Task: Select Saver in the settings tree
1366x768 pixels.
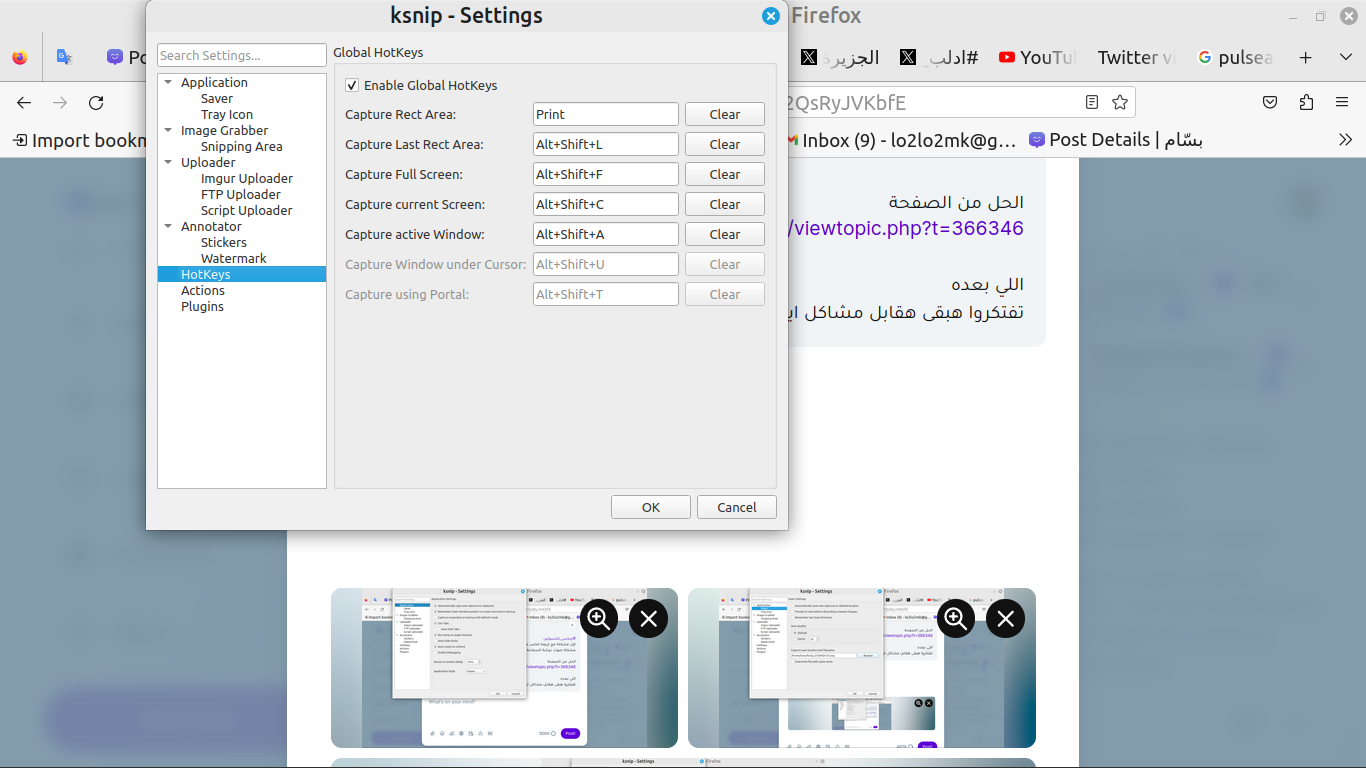Action: [x=217, y=98]
